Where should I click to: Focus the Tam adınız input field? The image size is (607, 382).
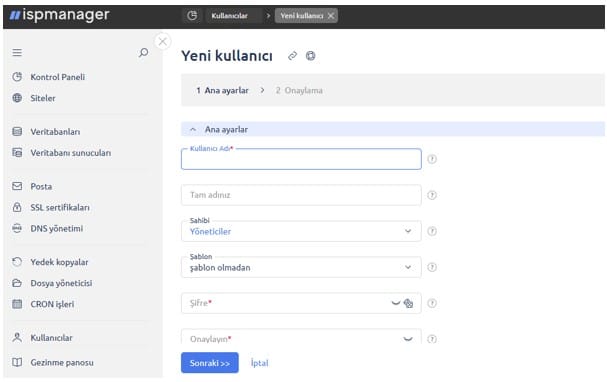click(x=301, y=195)
